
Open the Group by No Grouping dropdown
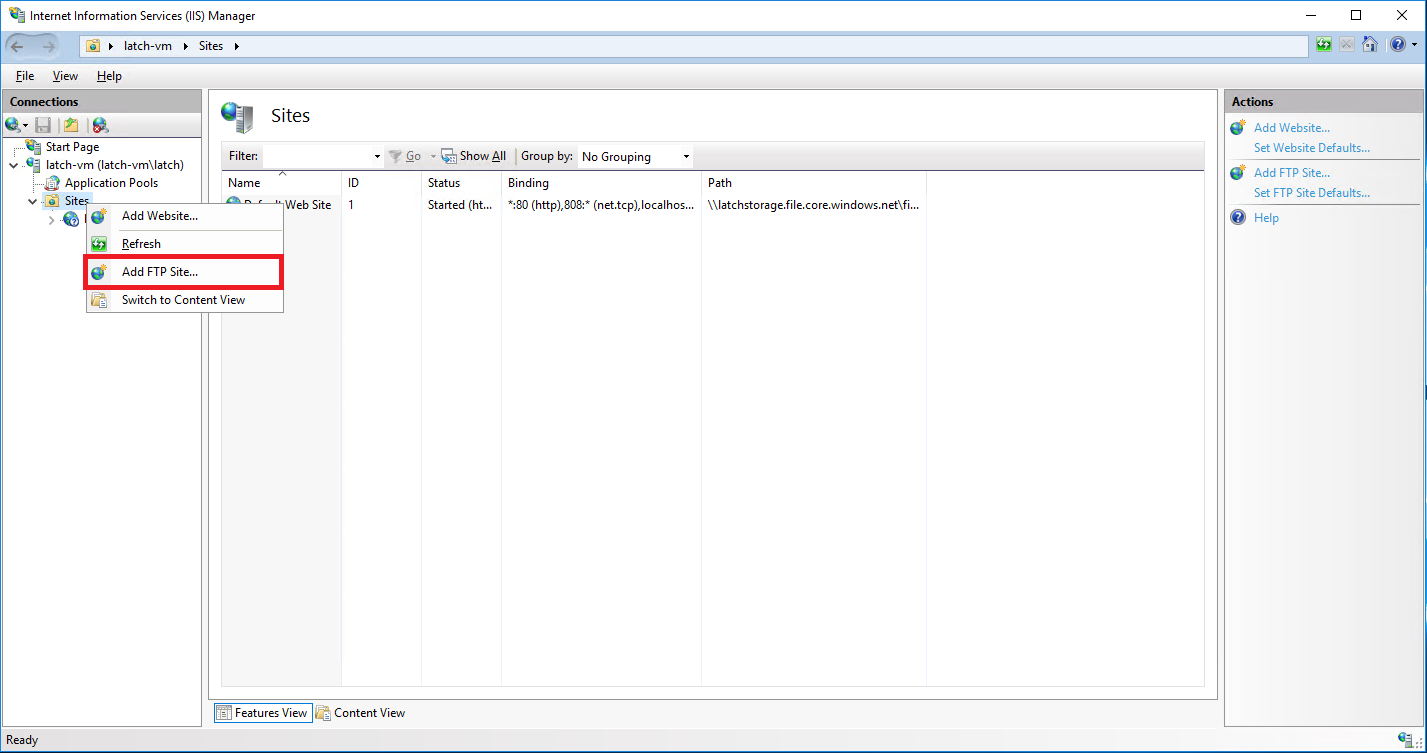pyautogui.click(x=635, y=157)
